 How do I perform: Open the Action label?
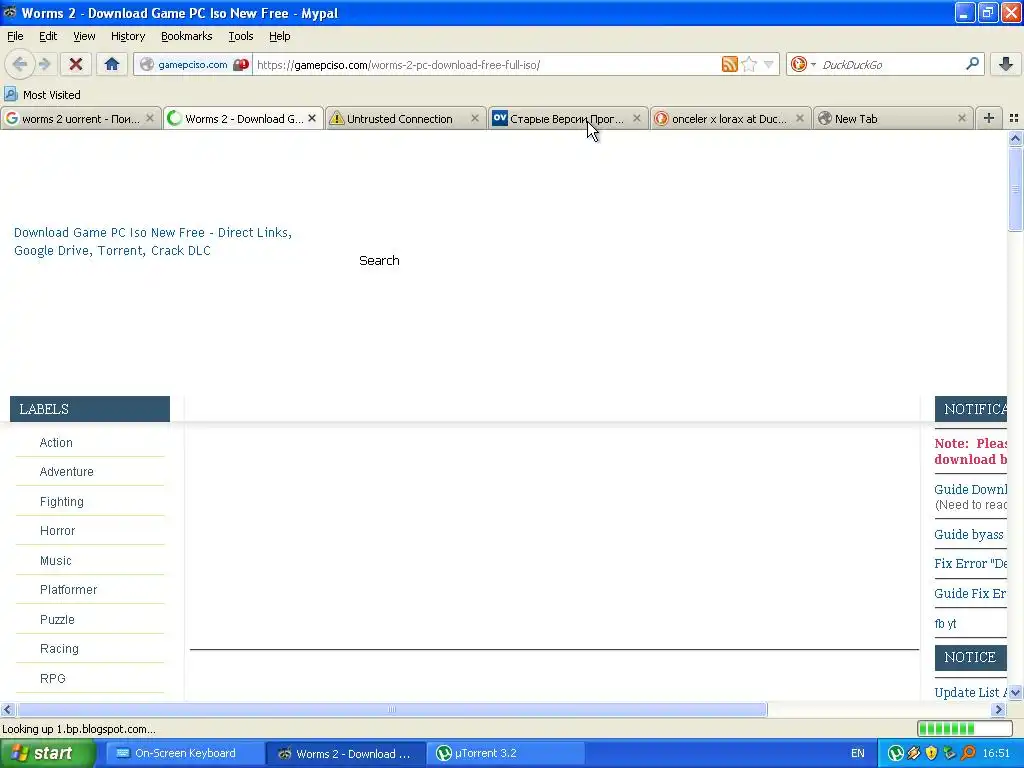point(56,442)
